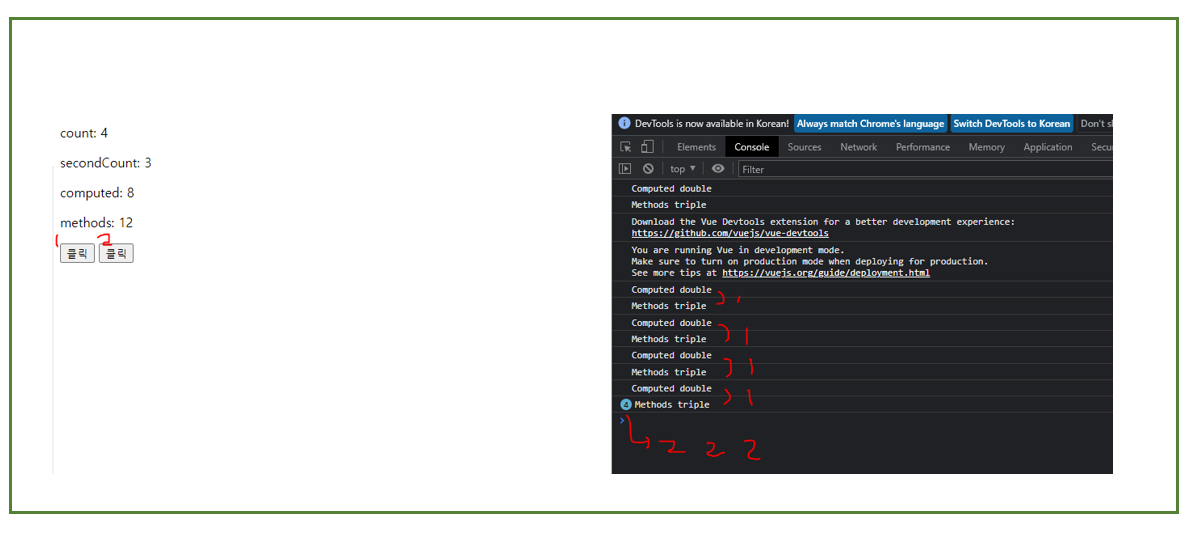Select the 'secondCount: 3' text

(106, 163)
